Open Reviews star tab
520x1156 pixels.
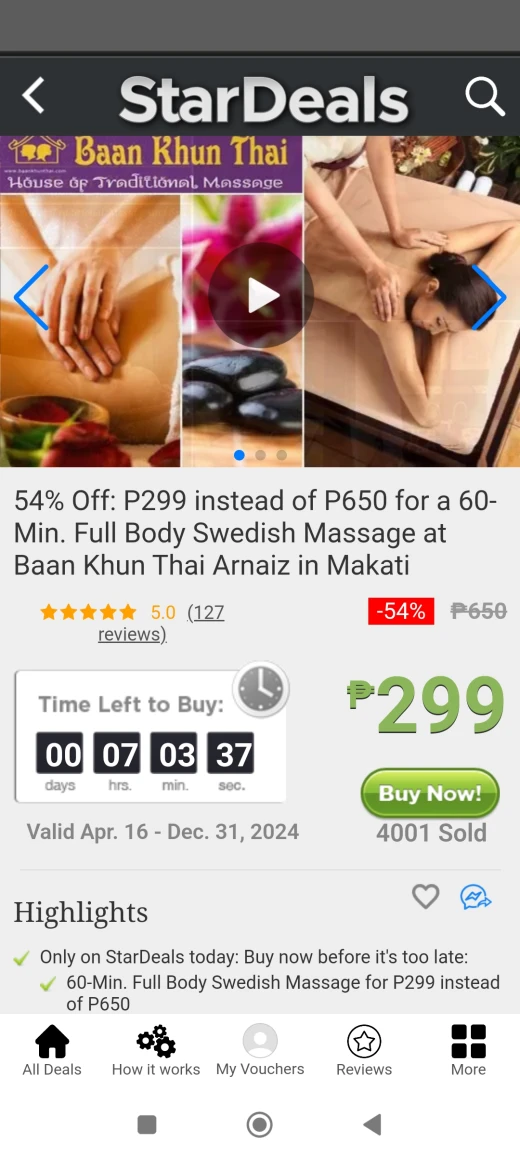[x=364, y=1051]
